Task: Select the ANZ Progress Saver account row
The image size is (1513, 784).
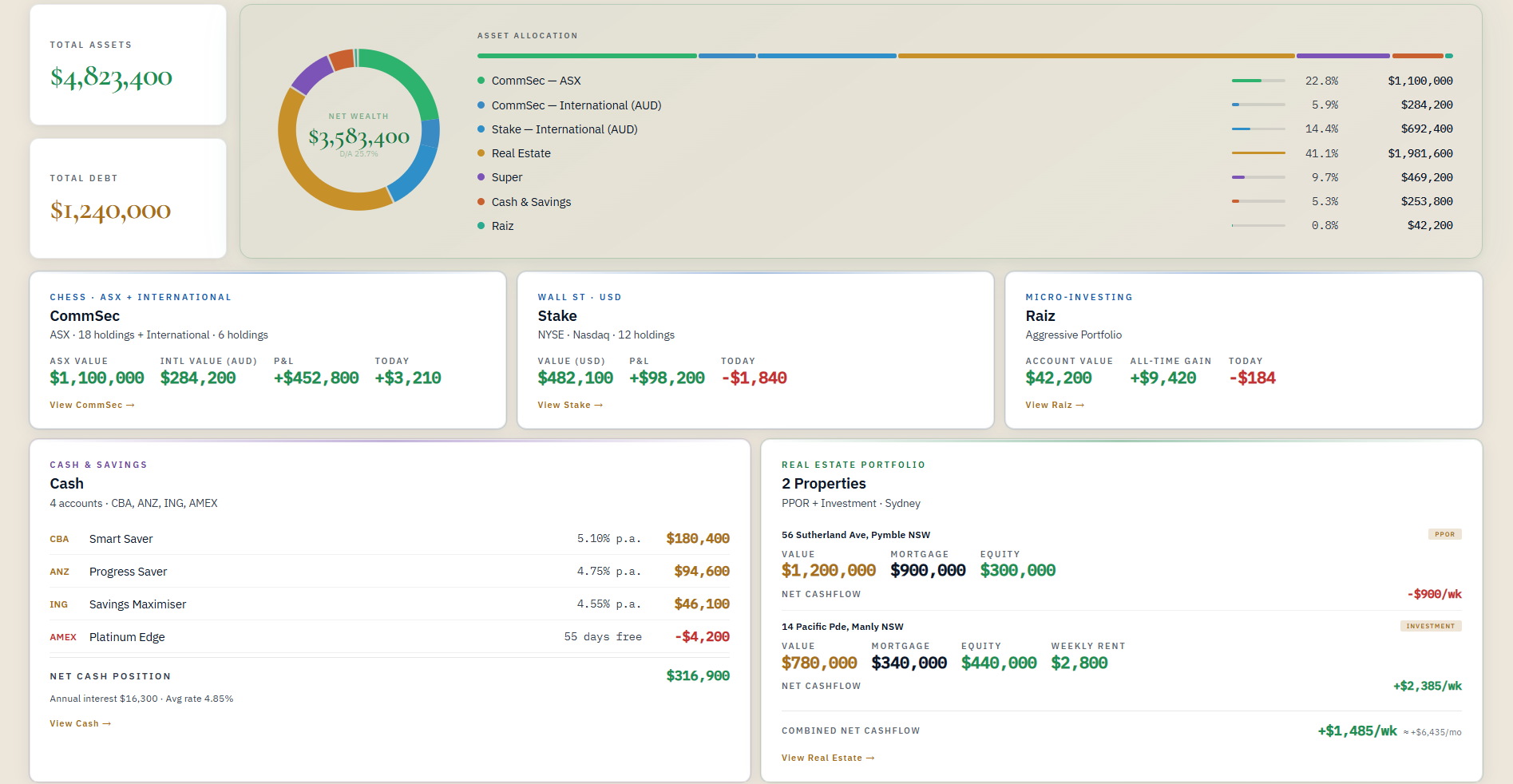Action: click(x=390, y=572)
